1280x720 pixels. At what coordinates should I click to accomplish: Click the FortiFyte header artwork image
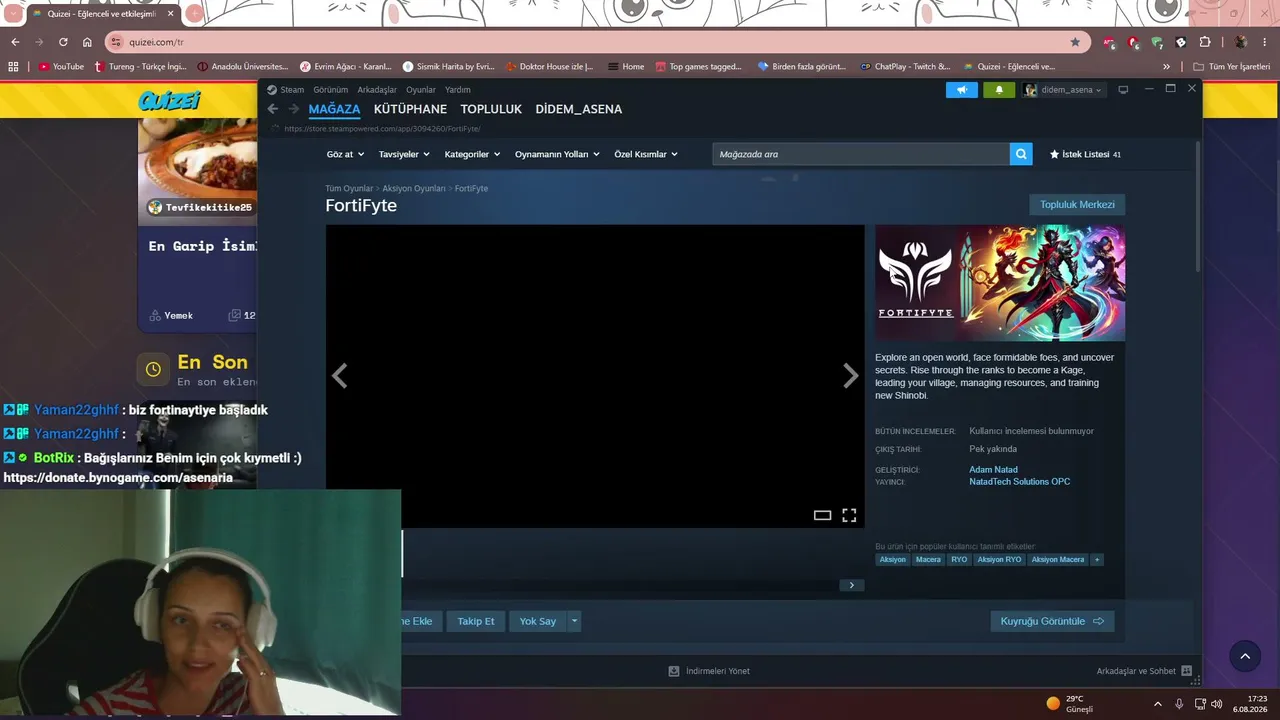[x=1000, y=283]
